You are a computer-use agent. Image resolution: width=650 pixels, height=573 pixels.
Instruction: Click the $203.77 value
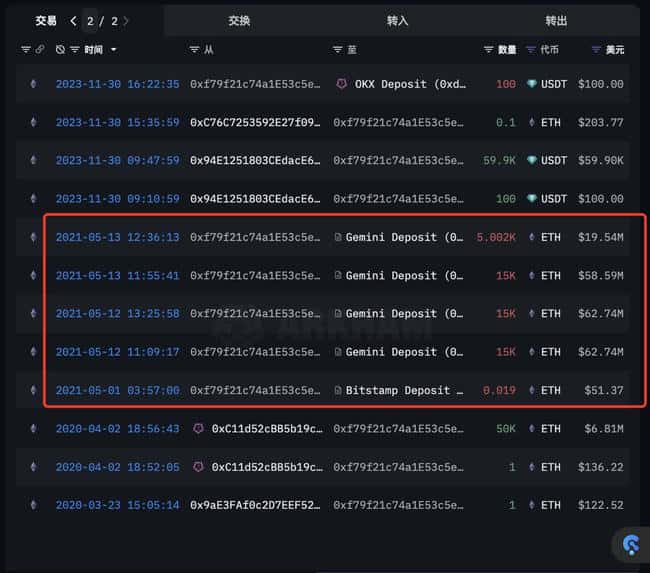click(601, 122)
